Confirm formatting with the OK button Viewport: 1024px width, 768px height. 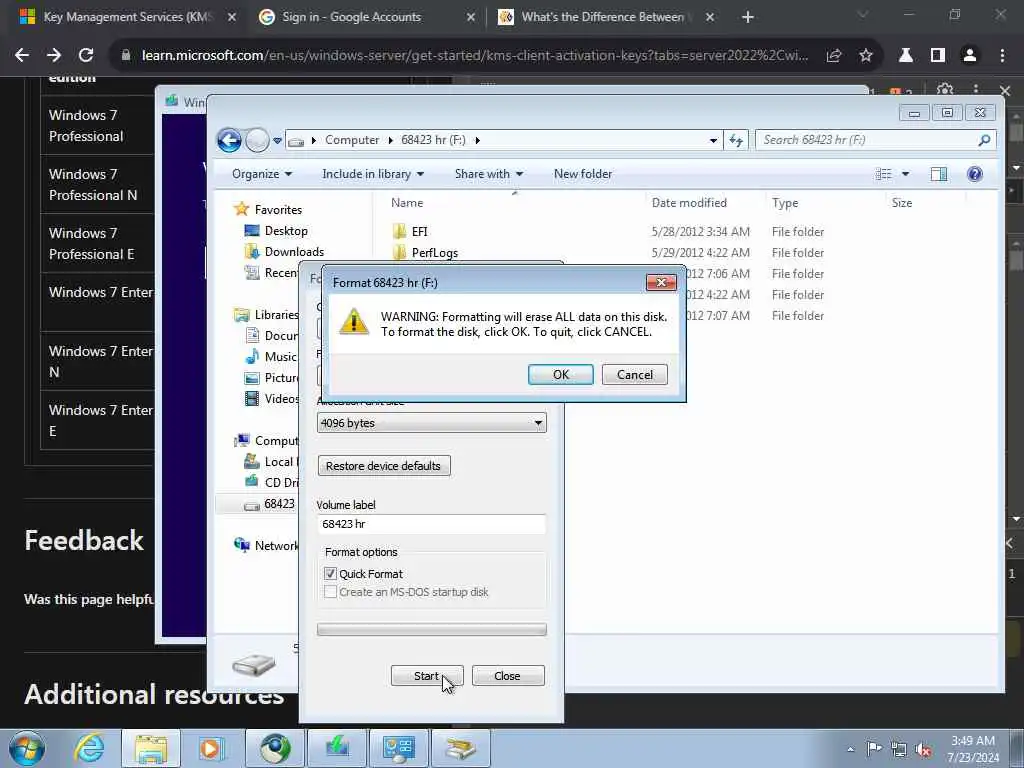560,374
